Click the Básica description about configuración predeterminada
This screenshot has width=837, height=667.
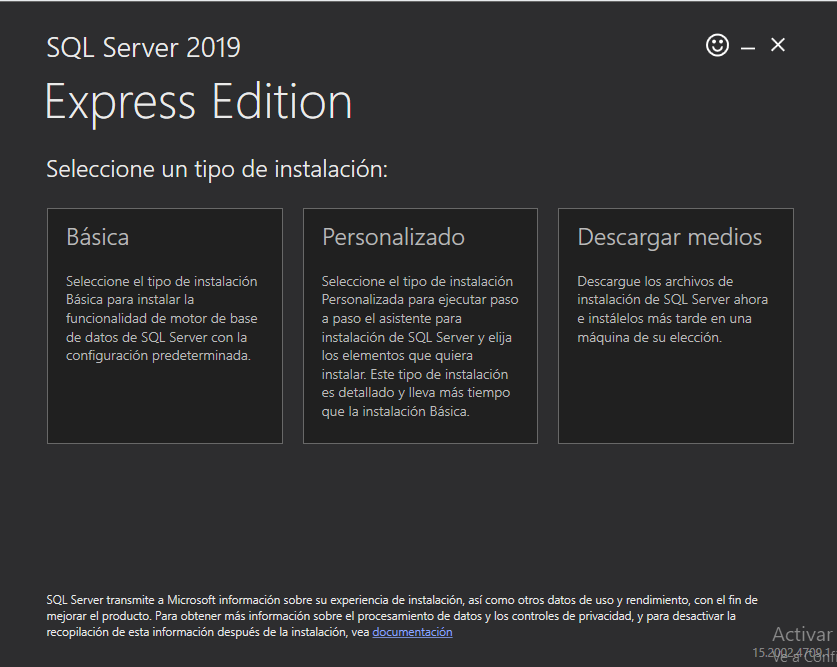point(162,318)
